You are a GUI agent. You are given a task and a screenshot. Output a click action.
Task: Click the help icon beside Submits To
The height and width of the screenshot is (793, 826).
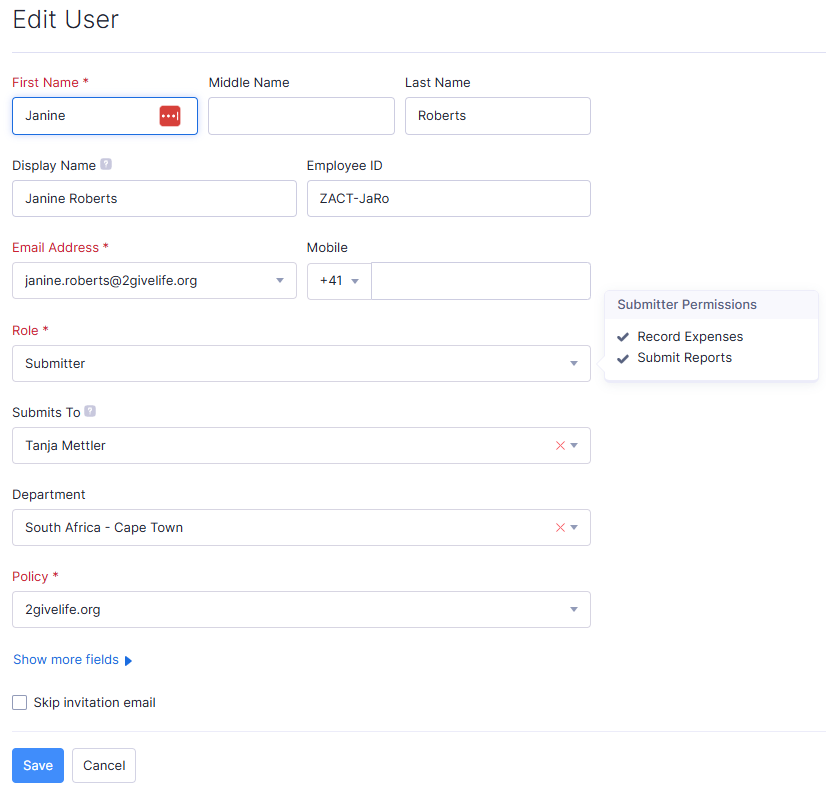[x=90, y=411]
